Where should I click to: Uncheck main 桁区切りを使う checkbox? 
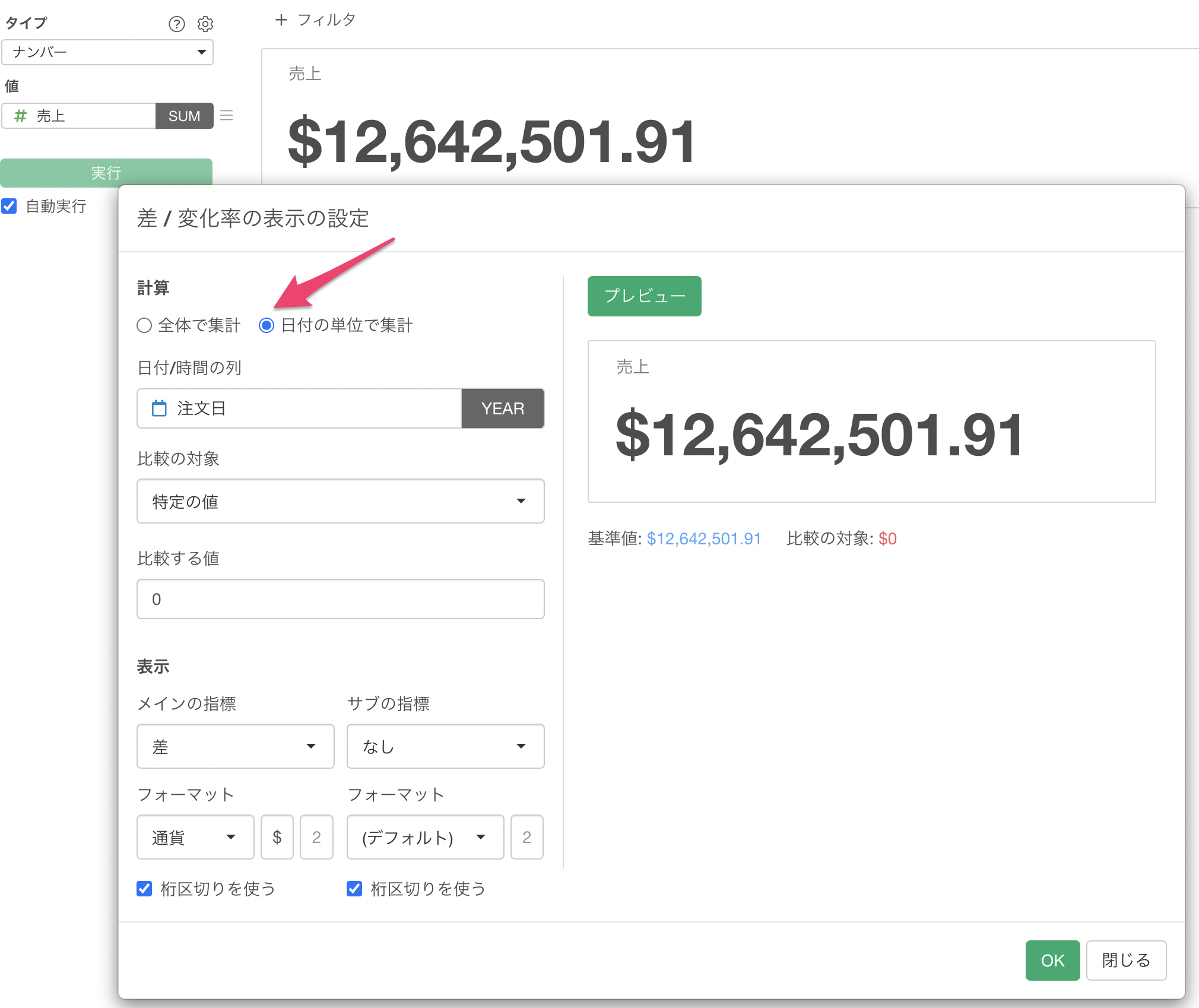(144, 888)
